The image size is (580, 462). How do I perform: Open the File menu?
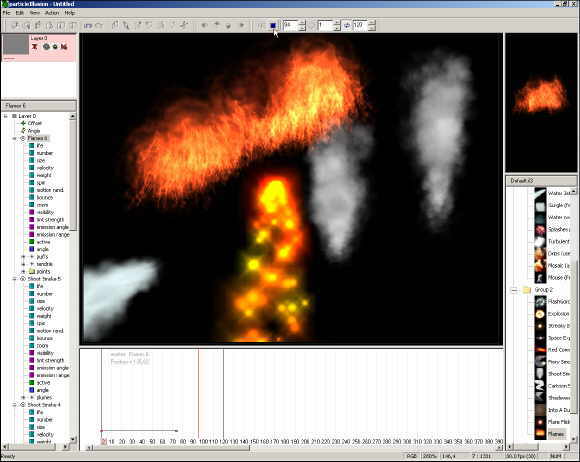(x=6, y=13)
